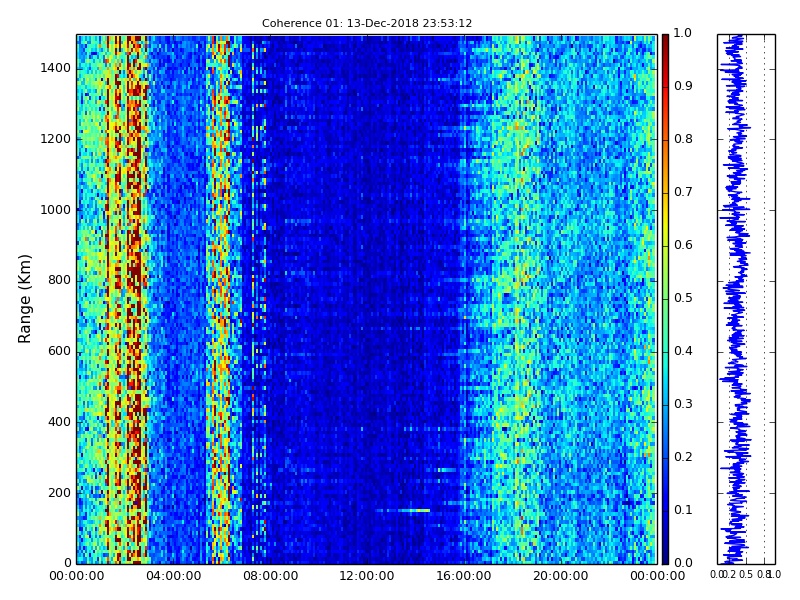Click the blue coherence profile line in the side plot
800x600 pixels.
pos(735,299)
